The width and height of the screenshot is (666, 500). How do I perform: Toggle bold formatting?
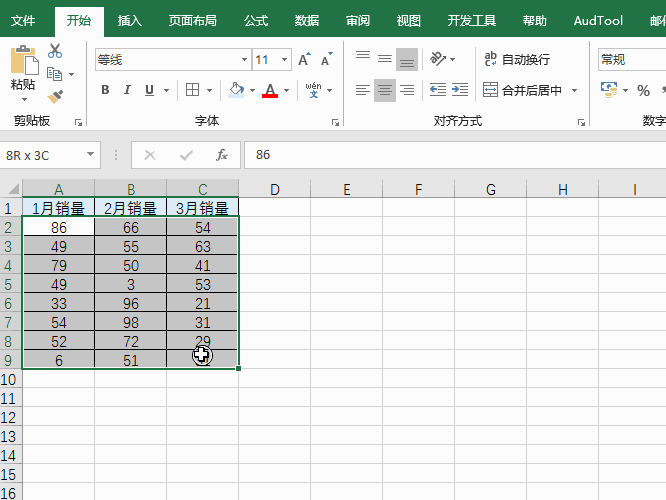click(105, 90)
